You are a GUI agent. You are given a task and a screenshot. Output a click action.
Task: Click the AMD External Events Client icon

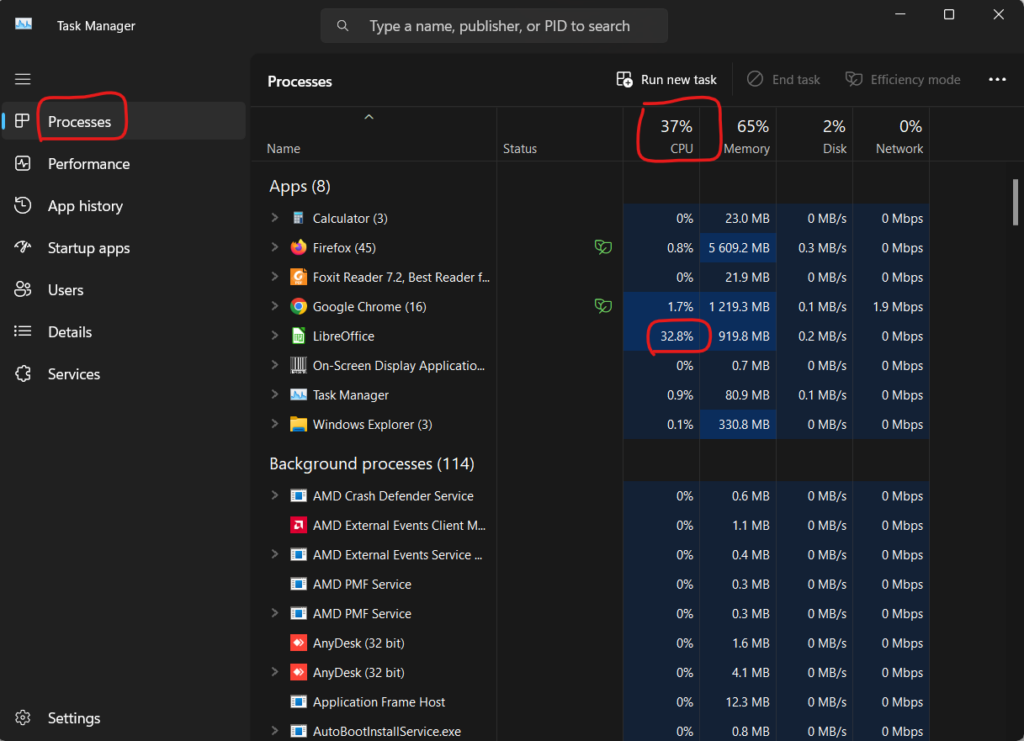point(298,525)
